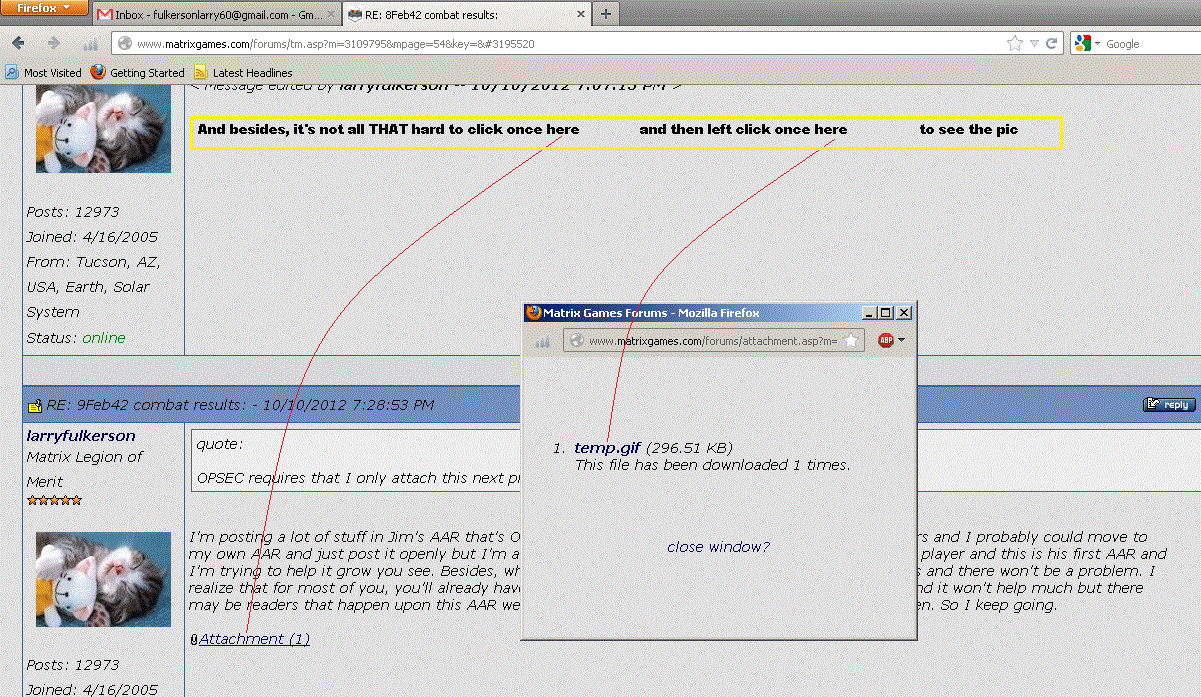Click the globe identity icon in popup window

click(x=575, y=341)
